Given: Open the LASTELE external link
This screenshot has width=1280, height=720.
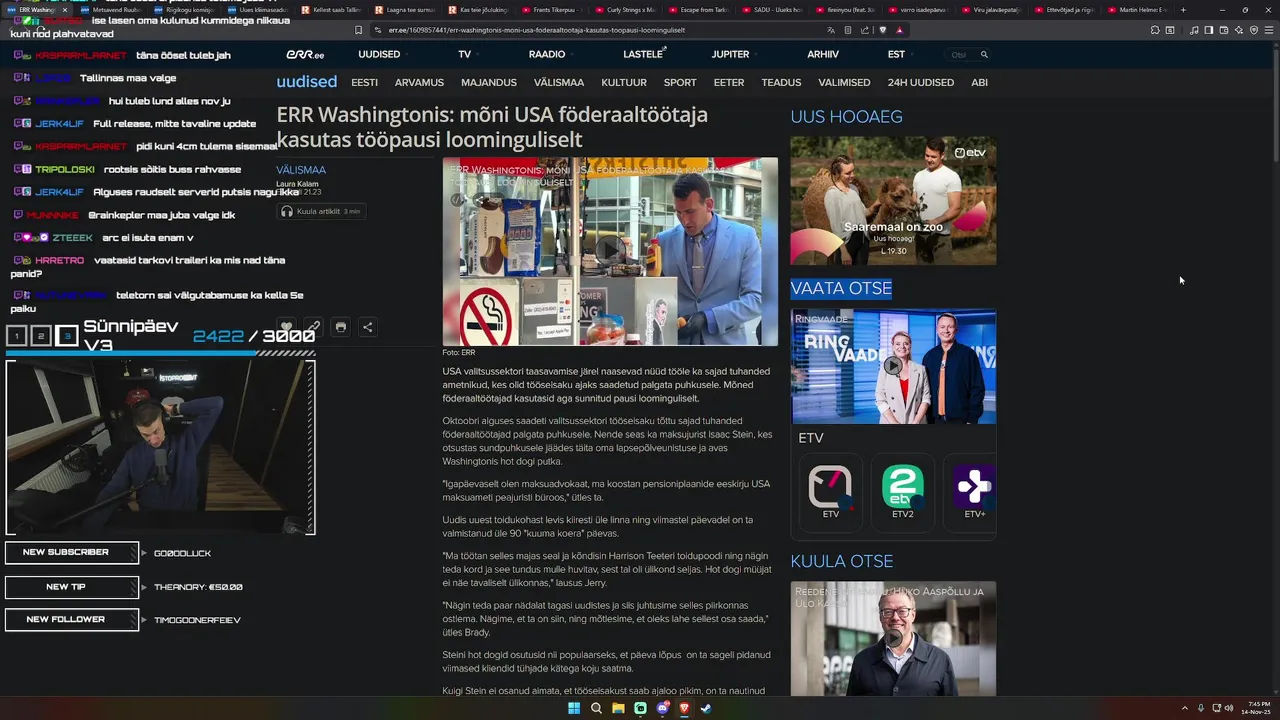Looking at the screenshot, I should tap(644, 54).
